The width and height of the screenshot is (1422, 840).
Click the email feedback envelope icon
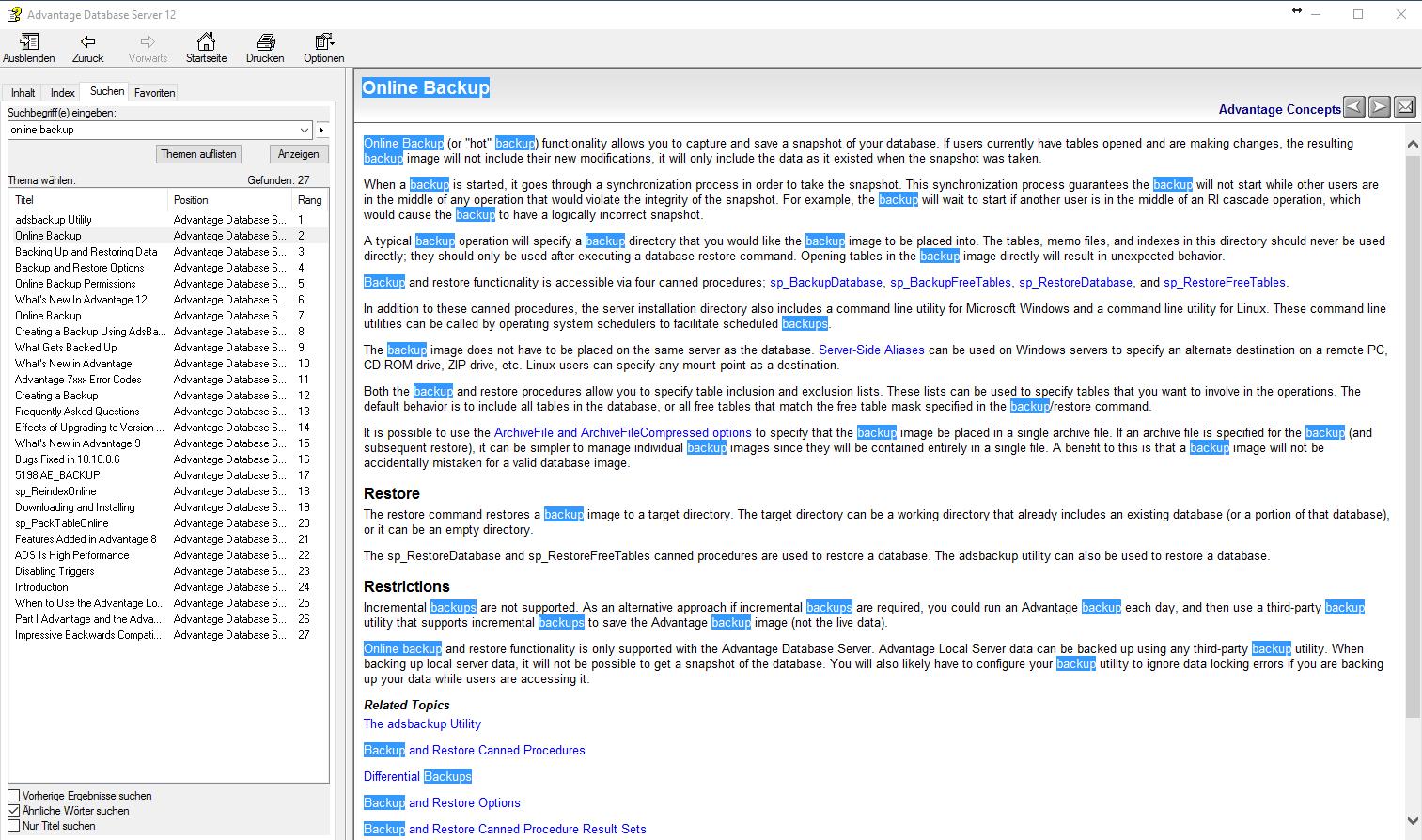[x=1405, y=107]
